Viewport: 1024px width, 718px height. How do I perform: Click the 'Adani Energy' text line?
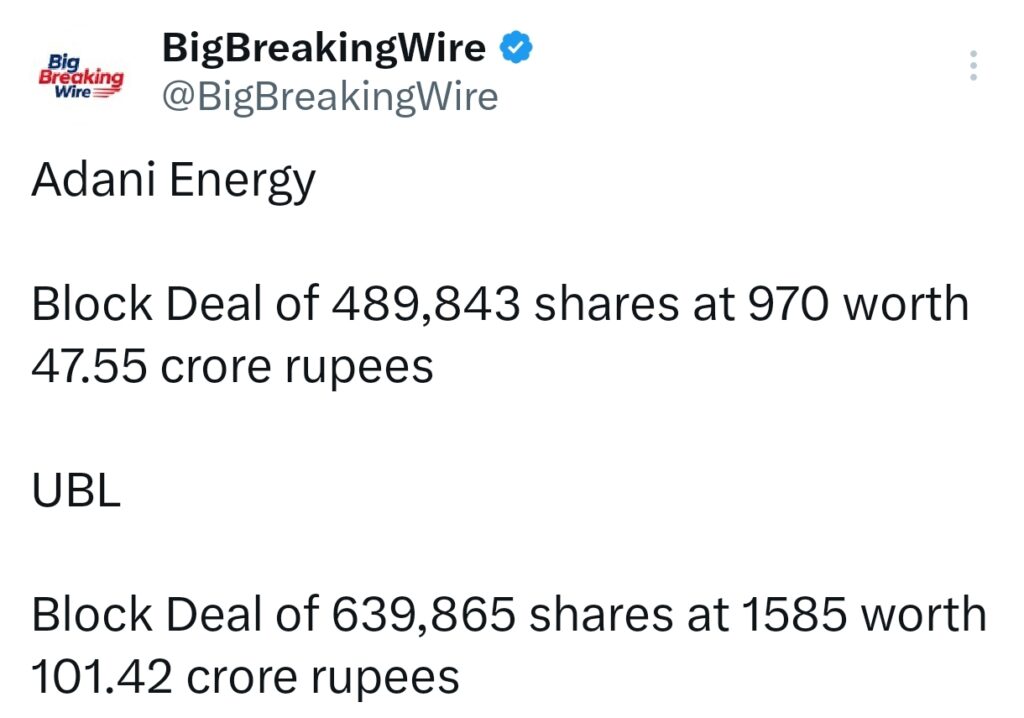tap(173, 180)
